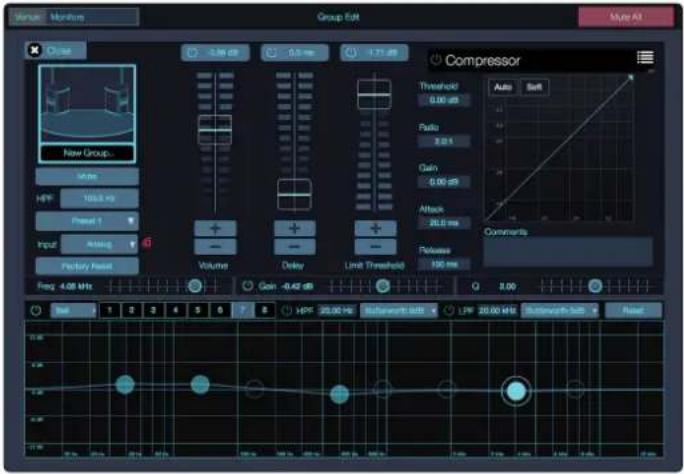The width and height of the screenshot is (684, 474).
Task: Click the Volume fader handle
Action: (215, 130)
